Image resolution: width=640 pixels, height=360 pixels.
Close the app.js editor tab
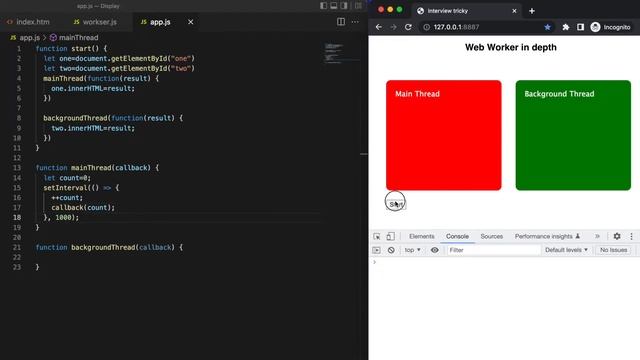point(191,22)
